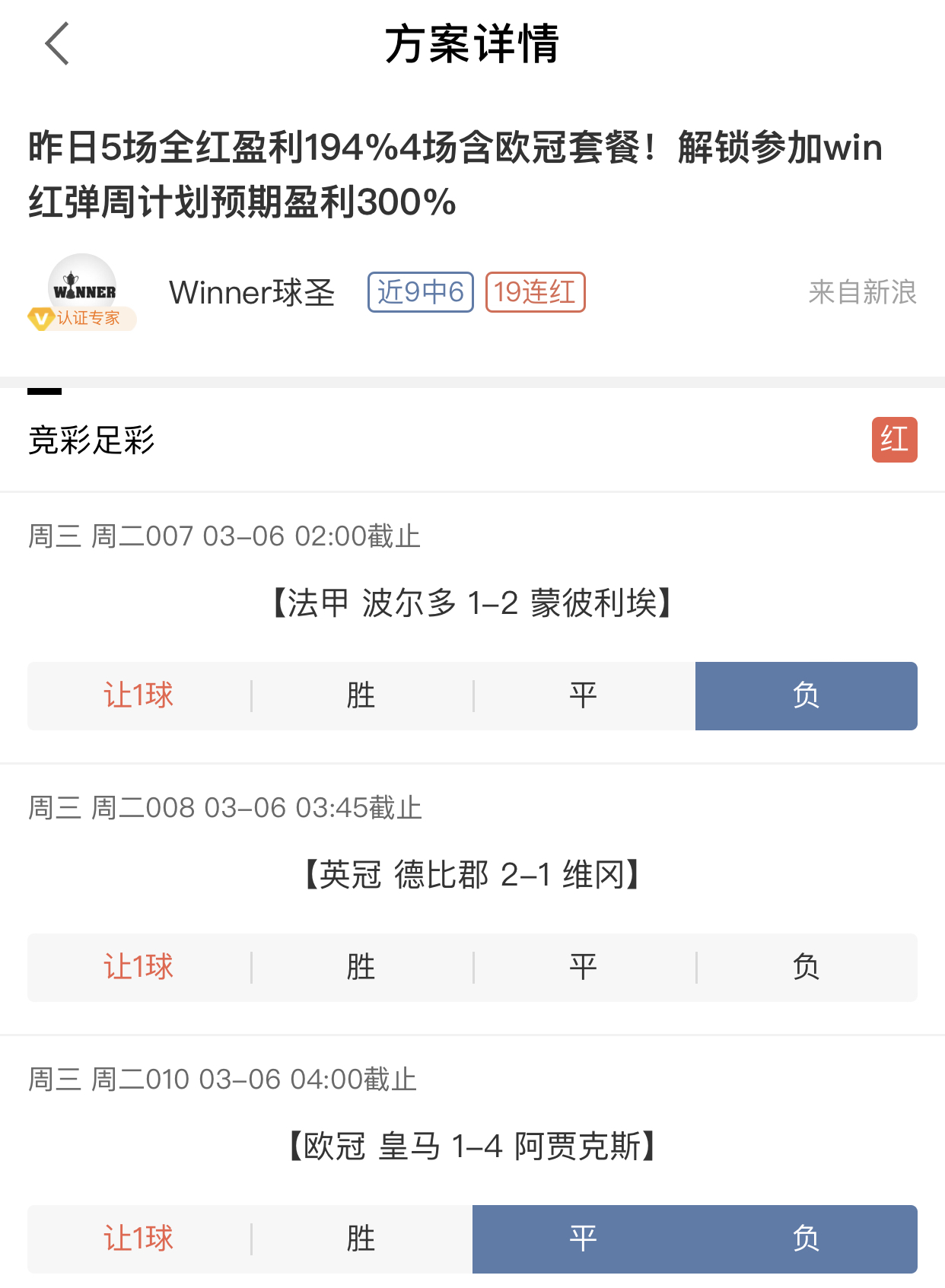Tap the 19连红 streak badge
This screenshot has height=1288, width=945.
tap(535, 292)
